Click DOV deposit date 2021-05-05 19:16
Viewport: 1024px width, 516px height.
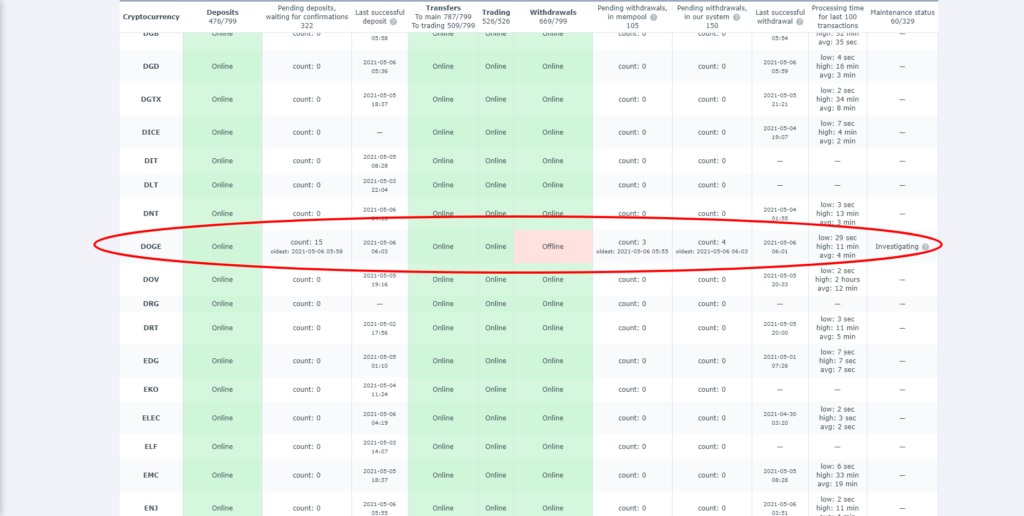point(379,280)
